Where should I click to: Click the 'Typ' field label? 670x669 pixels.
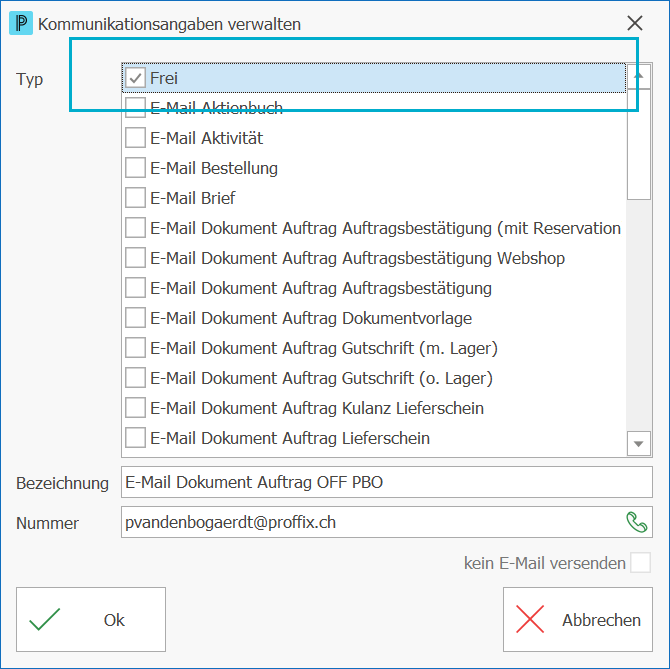[29, 79]
